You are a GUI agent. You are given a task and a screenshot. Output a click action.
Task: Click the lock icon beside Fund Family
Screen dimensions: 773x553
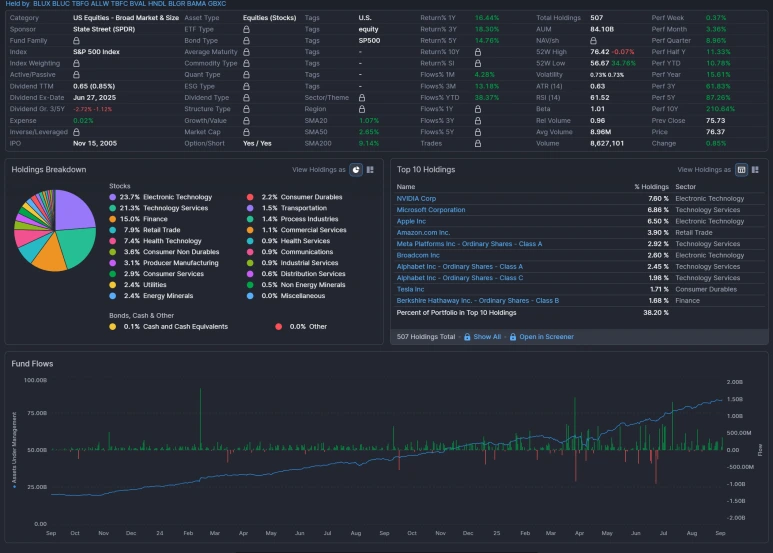tap(76, 40)
